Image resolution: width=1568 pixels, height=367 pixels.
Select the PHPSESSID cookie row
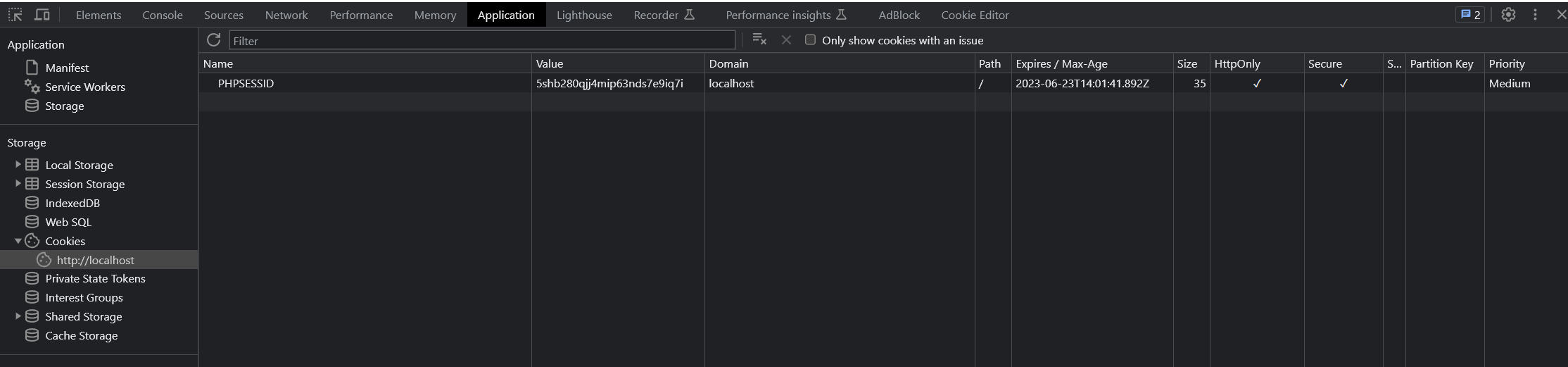click(x=883, y=83)
